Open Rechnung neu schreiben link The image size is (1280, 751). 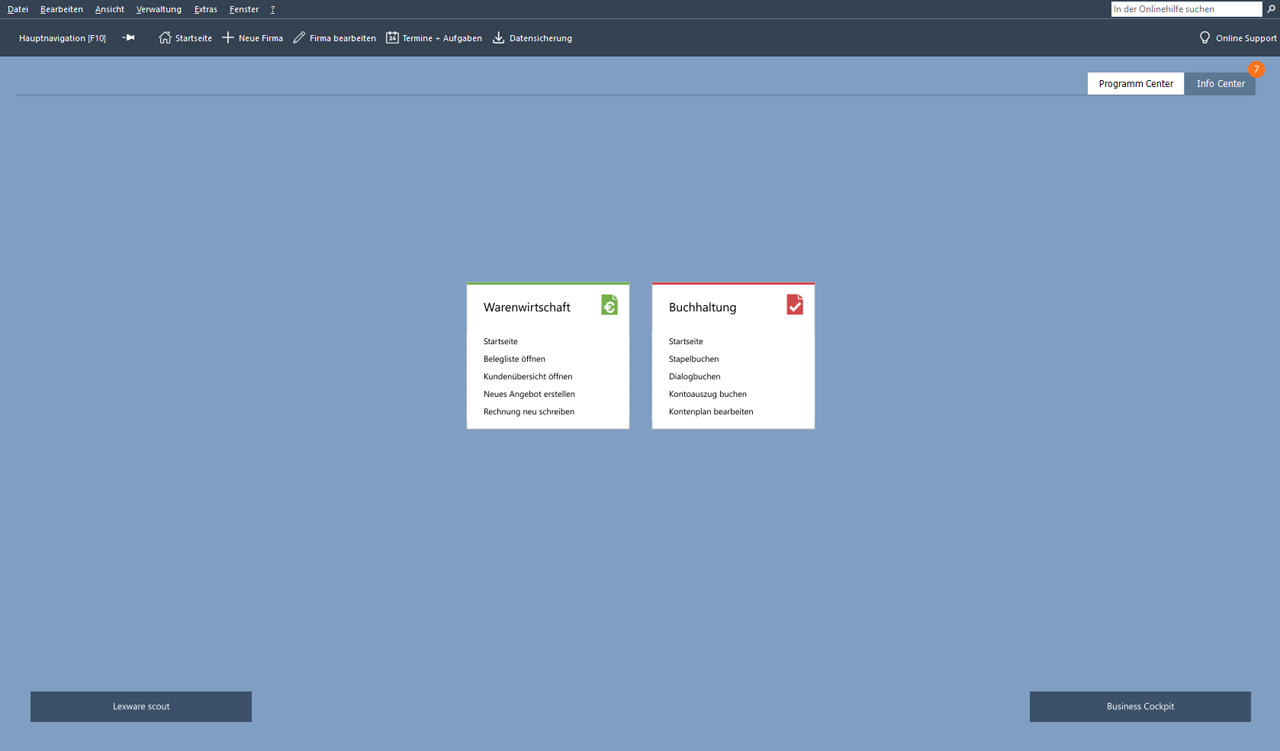pyautogui.click(x=529, y=412)
